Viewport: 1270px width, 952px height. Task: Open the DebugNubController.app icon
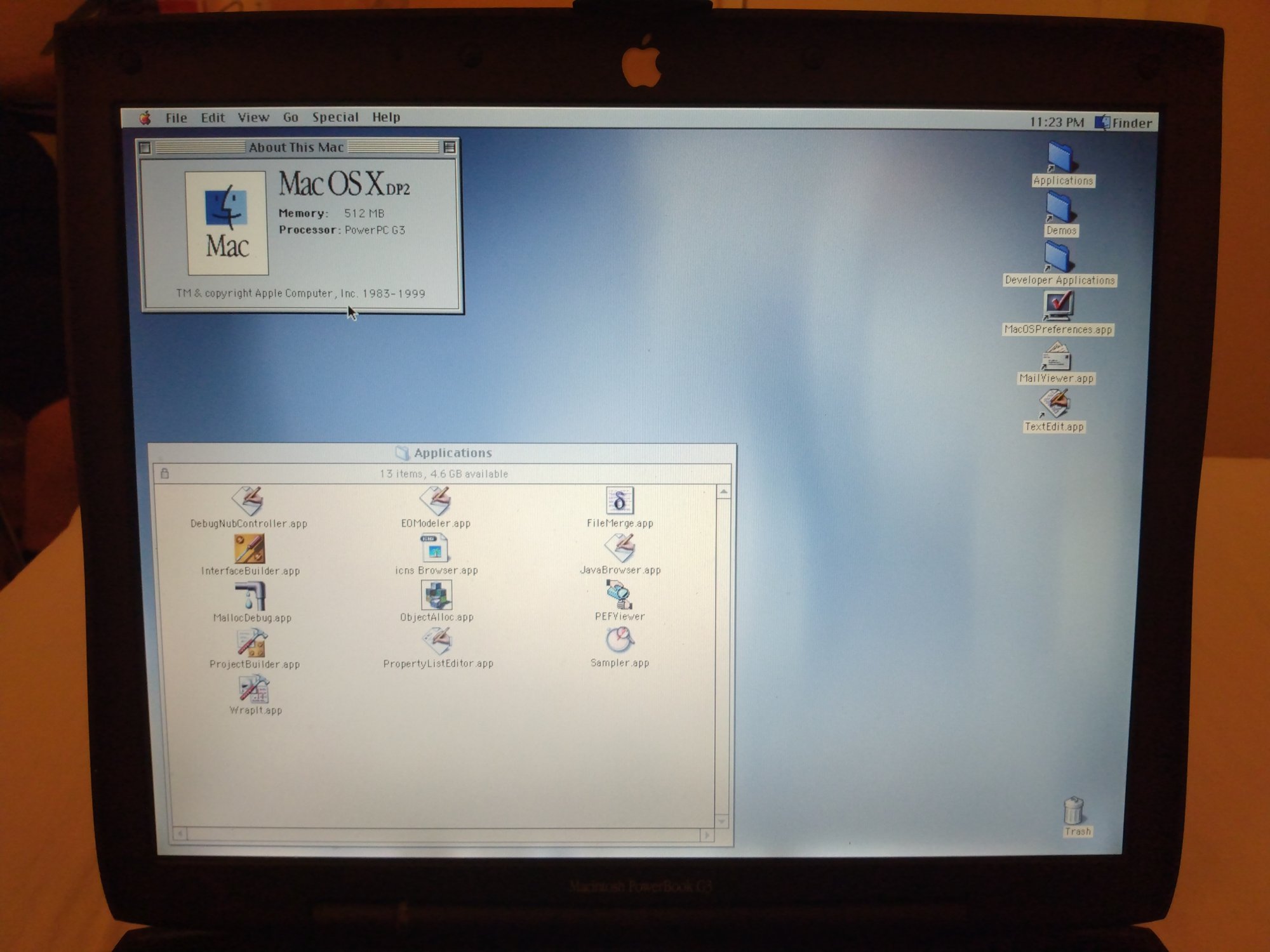tap(248, 501)
